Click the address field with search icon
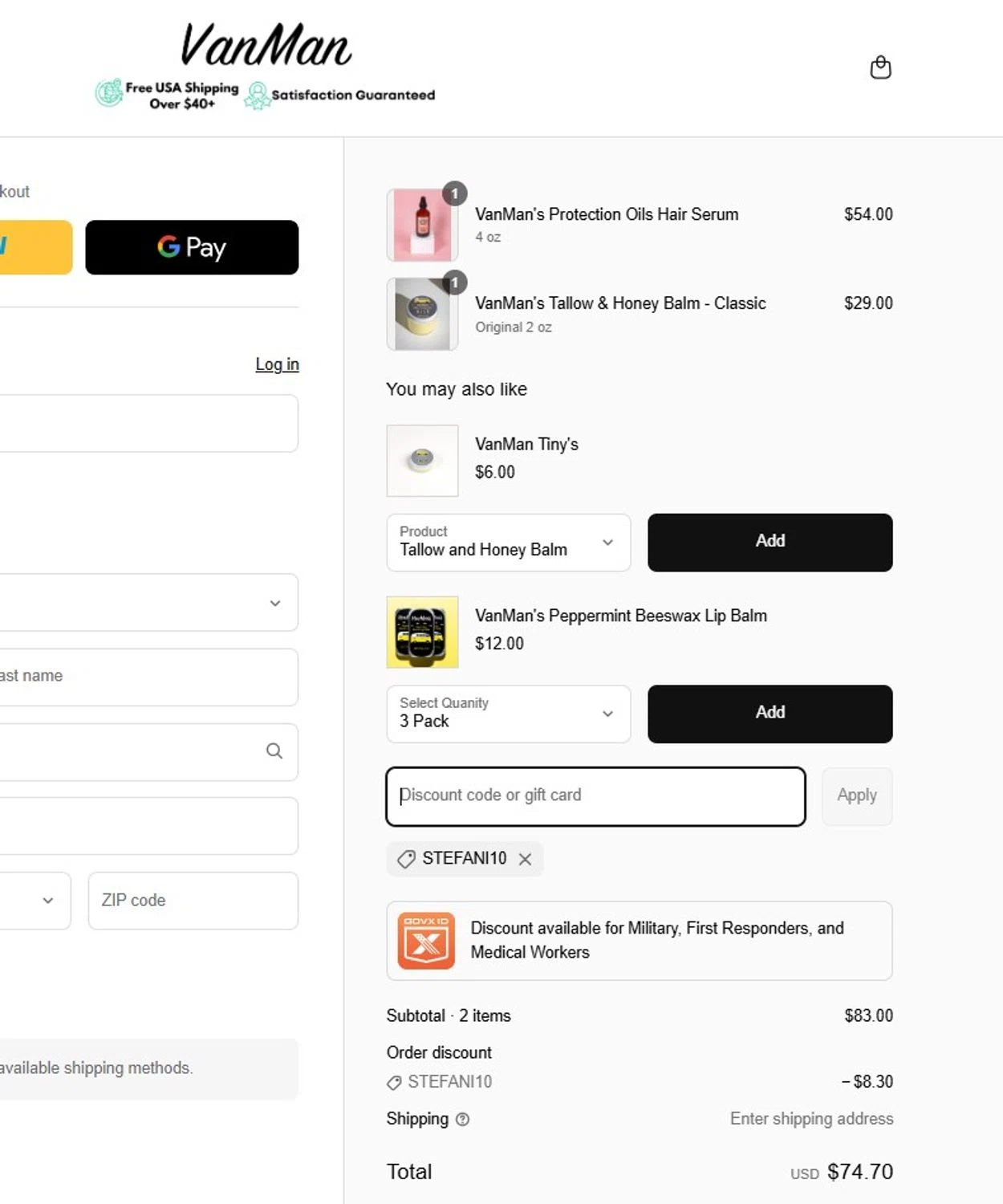 [x=149, y=751]
